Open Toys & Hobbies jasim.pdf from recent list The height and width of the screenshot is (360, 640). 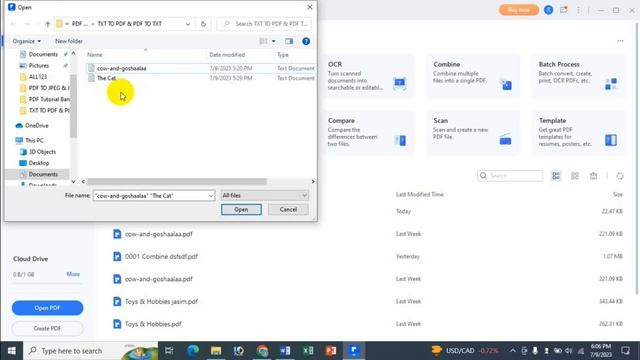coord(161,302)
